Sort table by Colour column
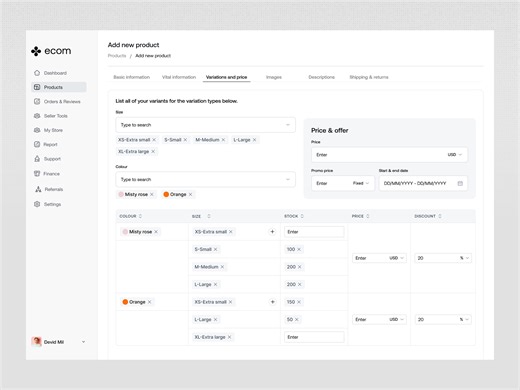 point(140,216)
